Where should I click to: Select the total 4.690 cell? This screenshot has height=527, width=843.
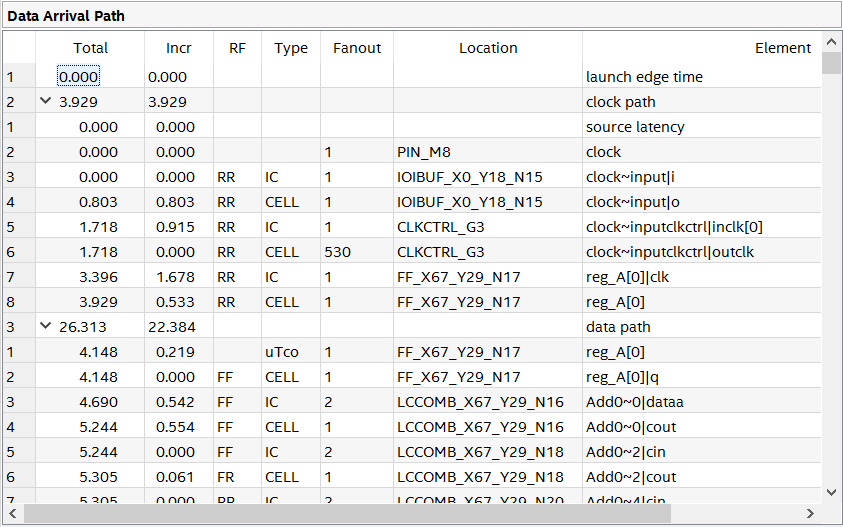click(x=90, y=402)
